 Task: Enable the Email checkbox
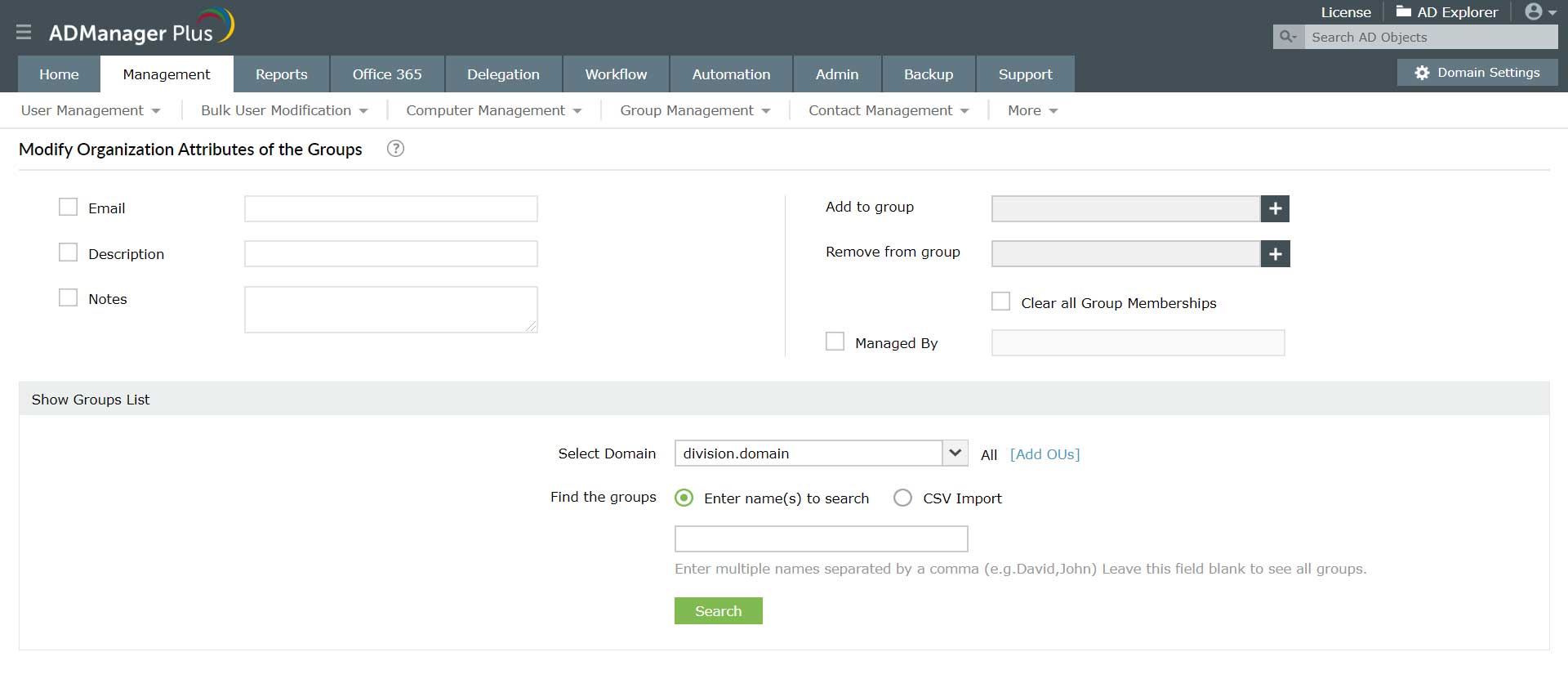click(x=68, y=207)
